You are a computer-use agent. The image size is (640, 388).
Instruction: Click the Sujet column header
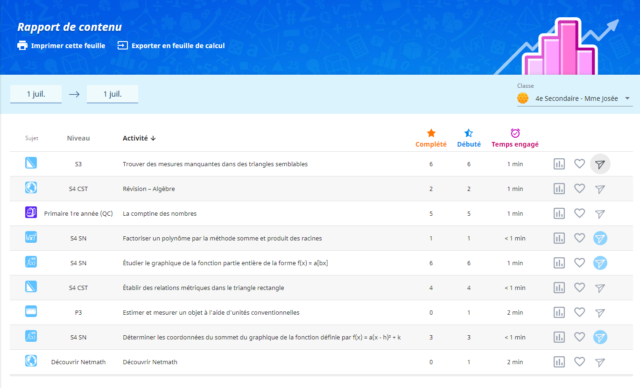click(31, 138)
